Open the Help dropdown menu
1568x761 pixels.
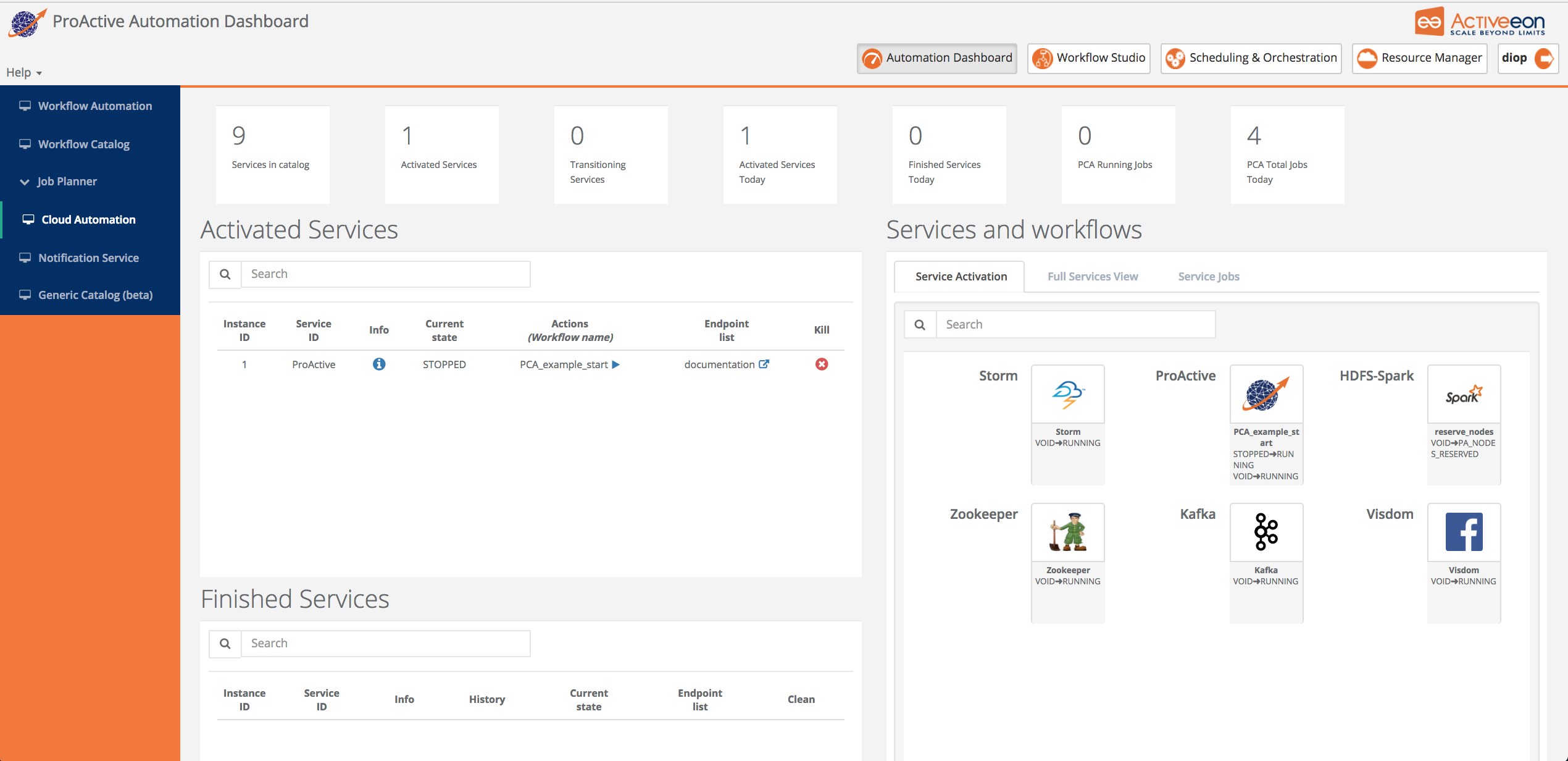[x=24, y=72]
